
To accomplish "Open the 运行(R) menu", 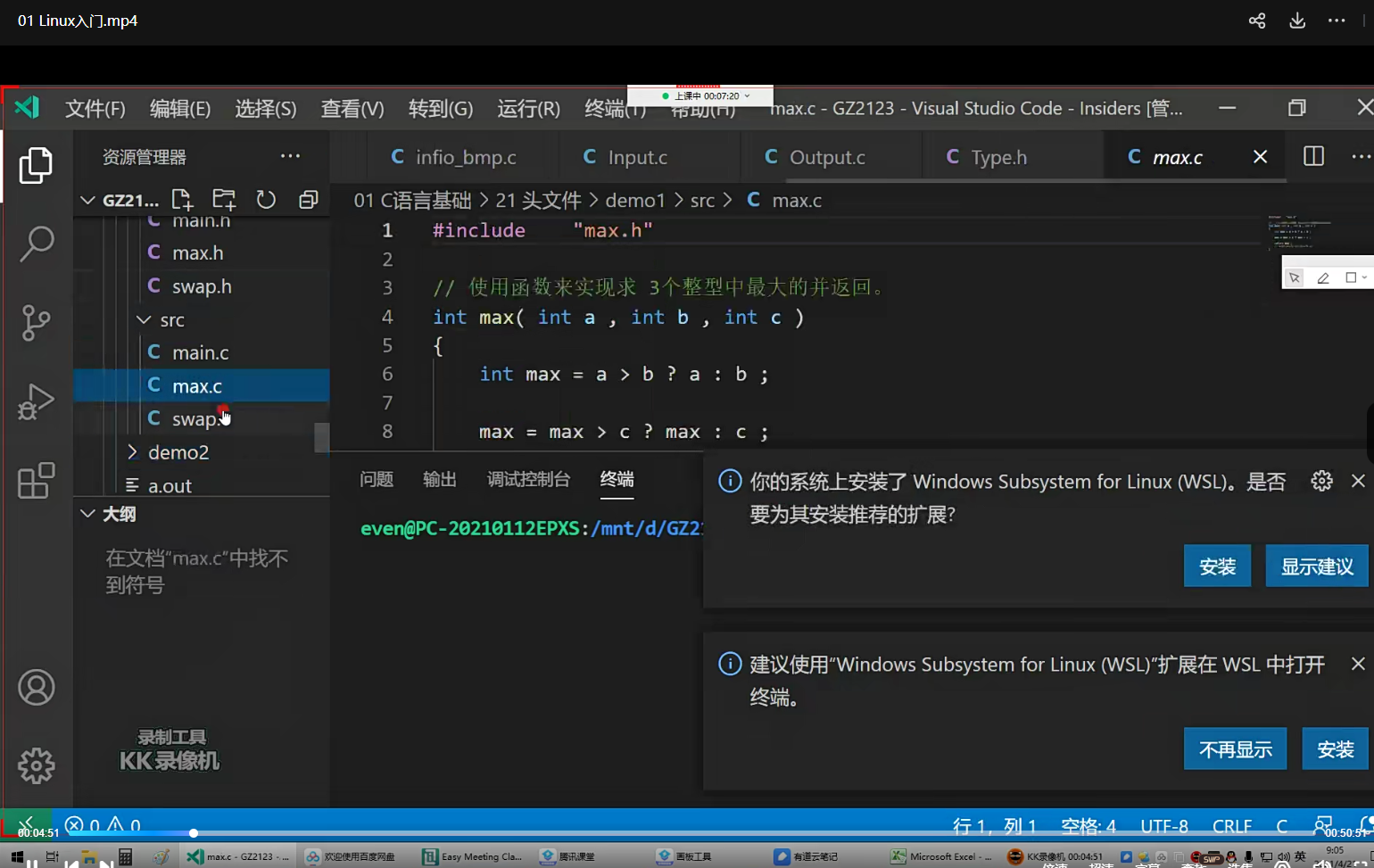I will click(x=528, y=109).
